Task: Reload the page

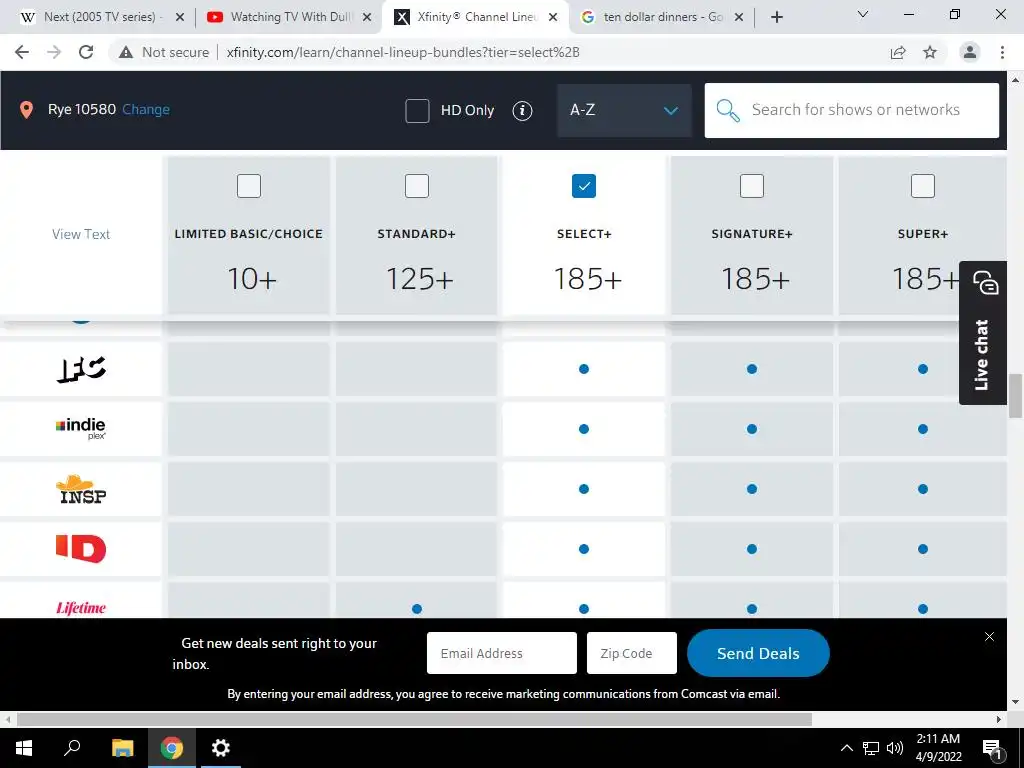Action: pyautogui.click(x=86, y=52)
